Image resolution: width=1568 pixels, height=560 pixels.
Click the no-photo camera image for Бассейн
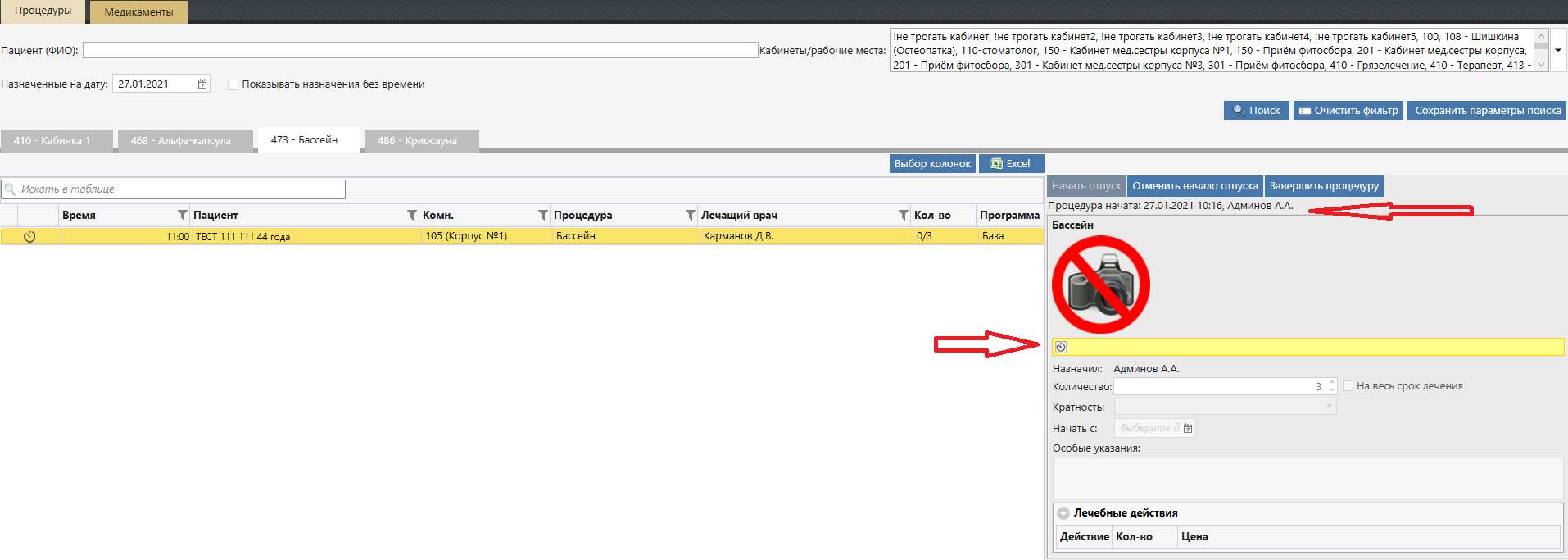(x=1100, y=285)
